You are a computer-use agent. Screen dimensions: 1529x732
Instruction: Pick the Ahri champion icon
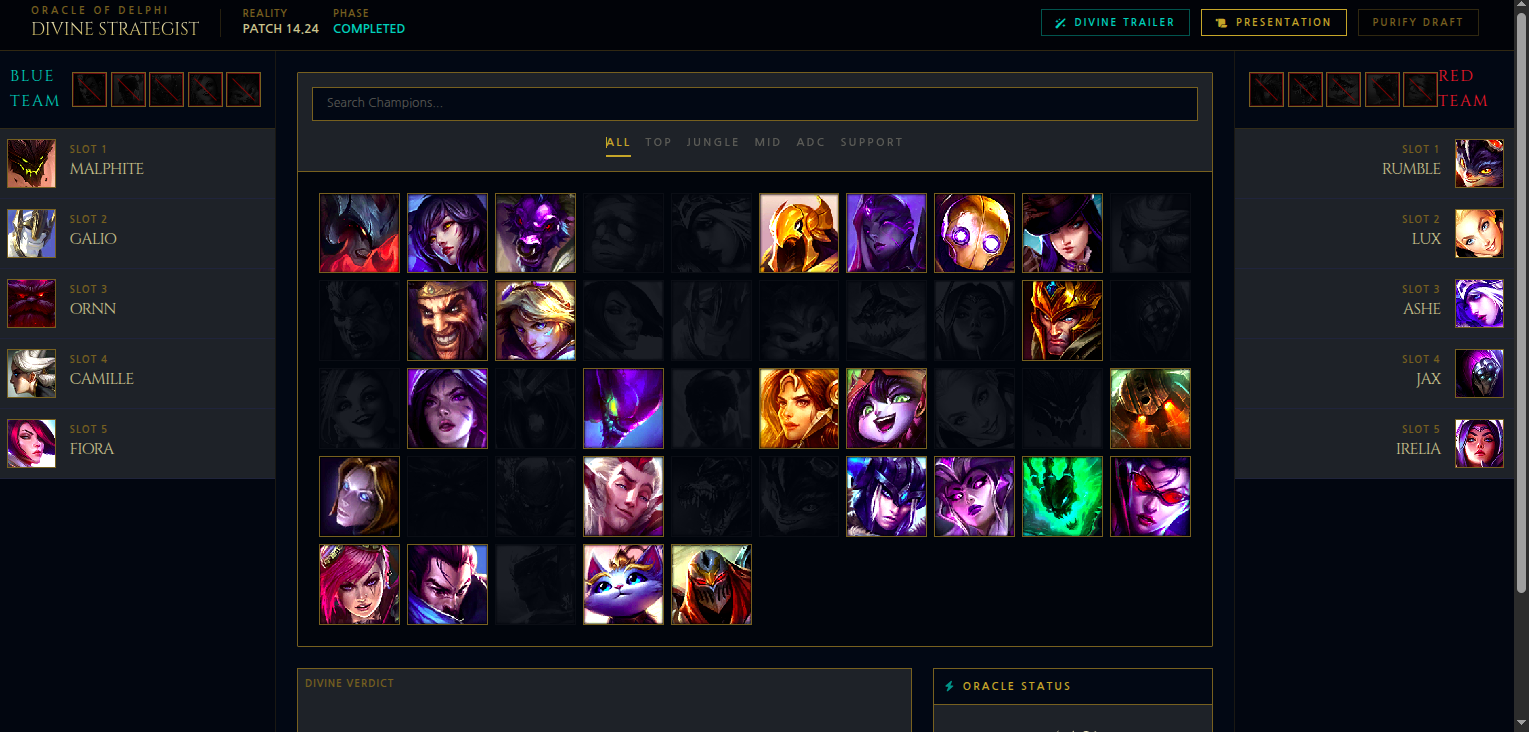(447, 233)
